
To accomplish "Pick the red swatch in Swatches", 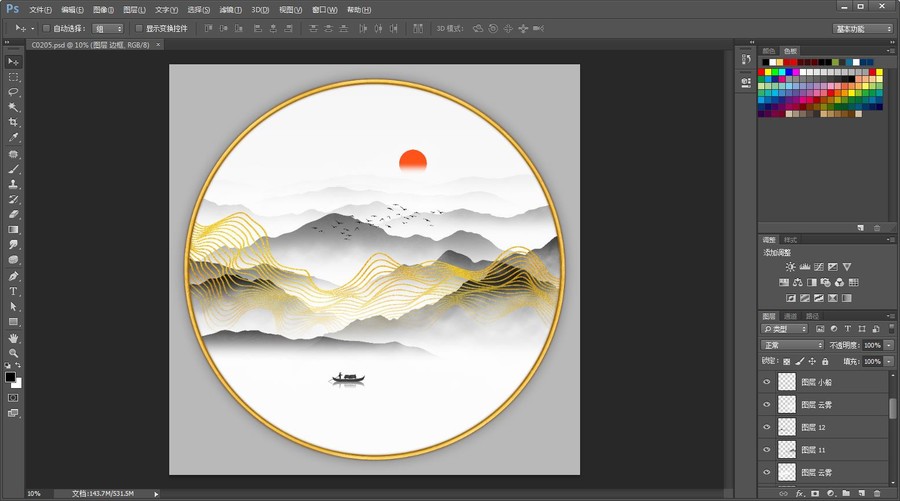I will 762,72.
